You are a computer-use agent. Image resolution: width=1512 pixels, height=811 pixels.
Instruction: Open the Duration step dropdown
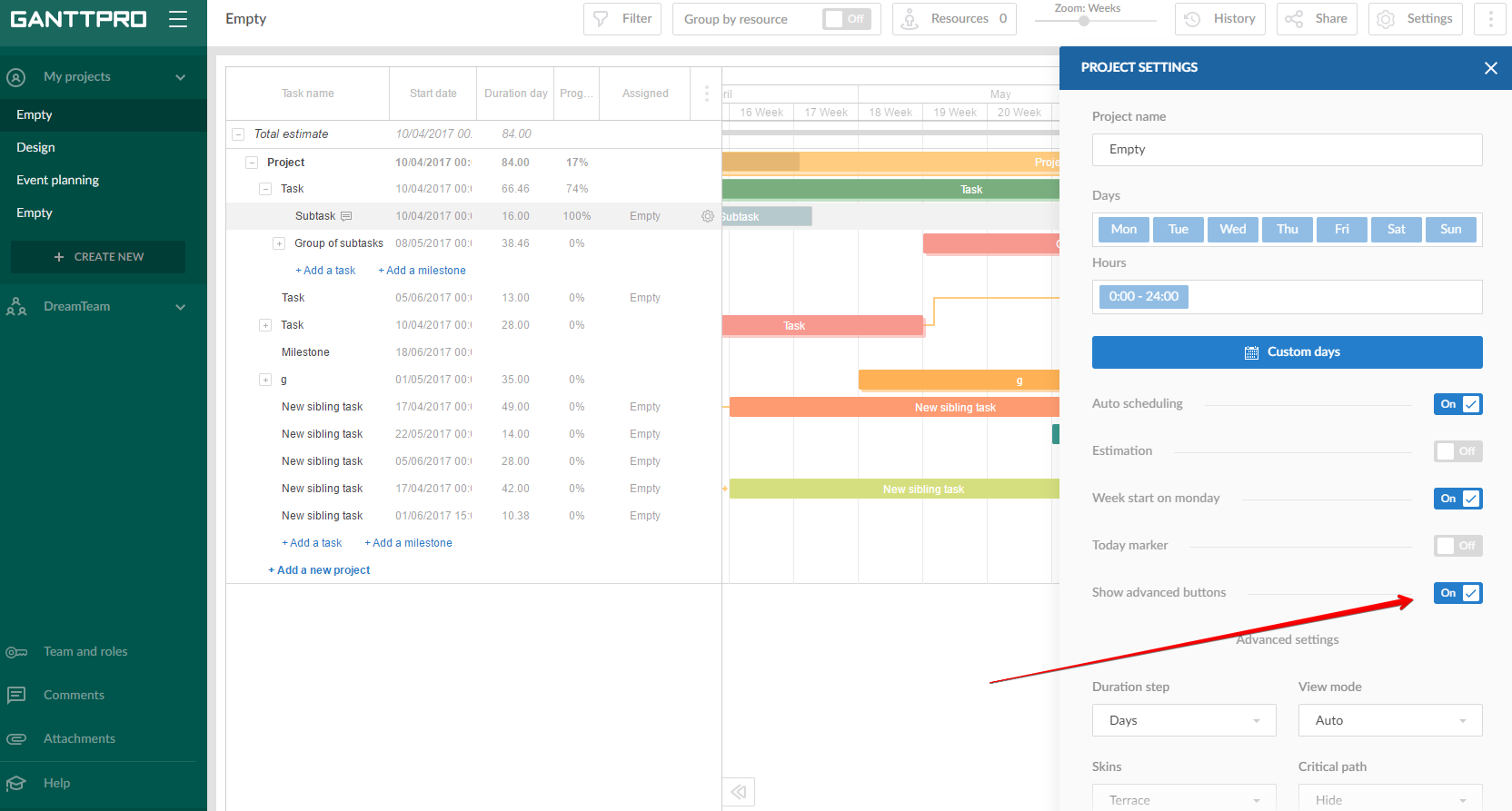click(x=1183, y=720)
